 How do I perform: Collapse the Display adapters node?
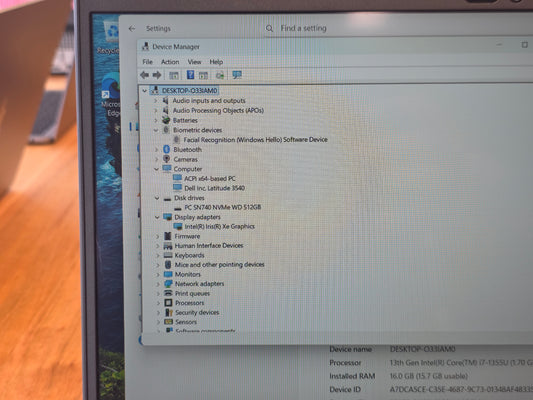point(157,217)
